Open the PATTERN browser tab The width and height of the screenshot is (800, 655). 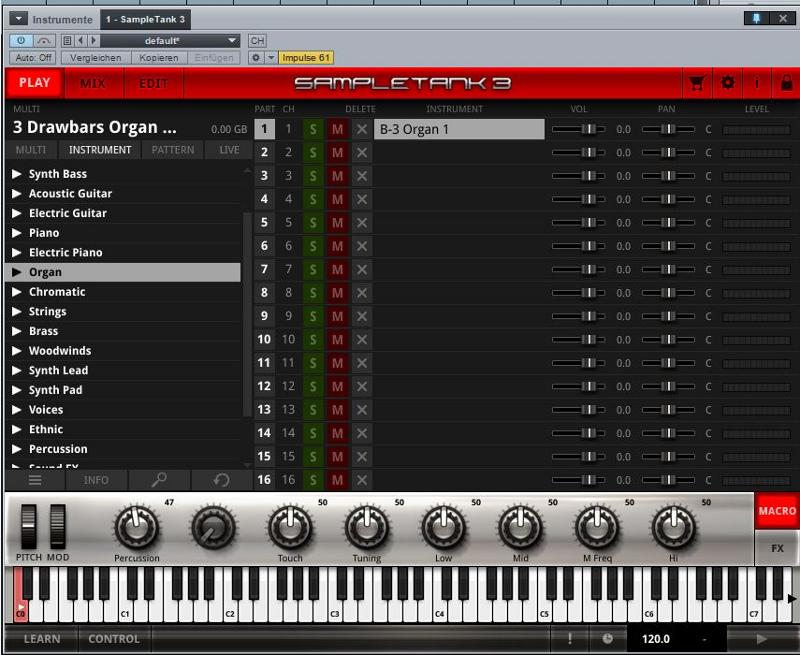172,150
